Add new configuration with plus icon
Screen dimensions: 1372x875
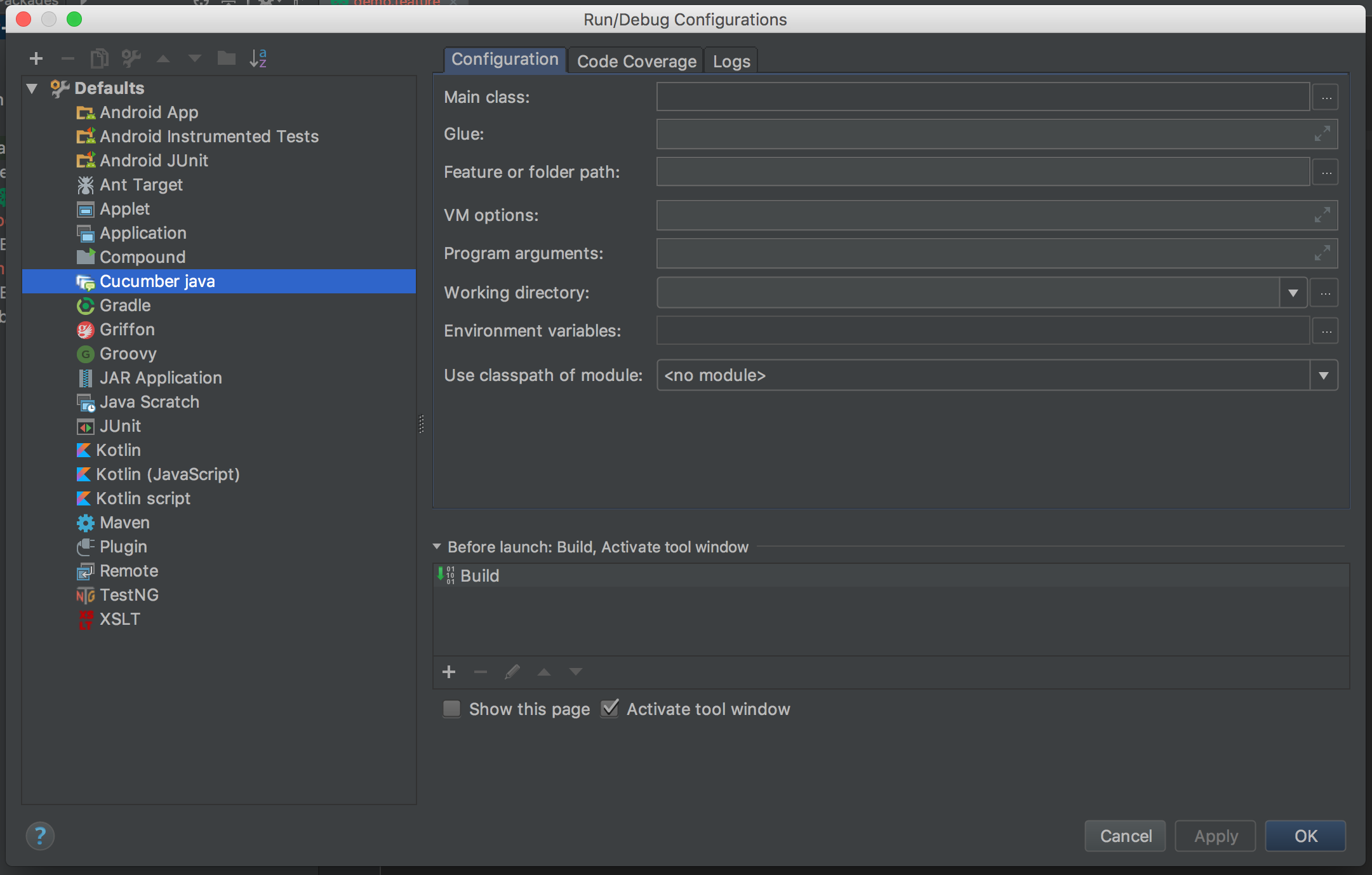(36, 59)
